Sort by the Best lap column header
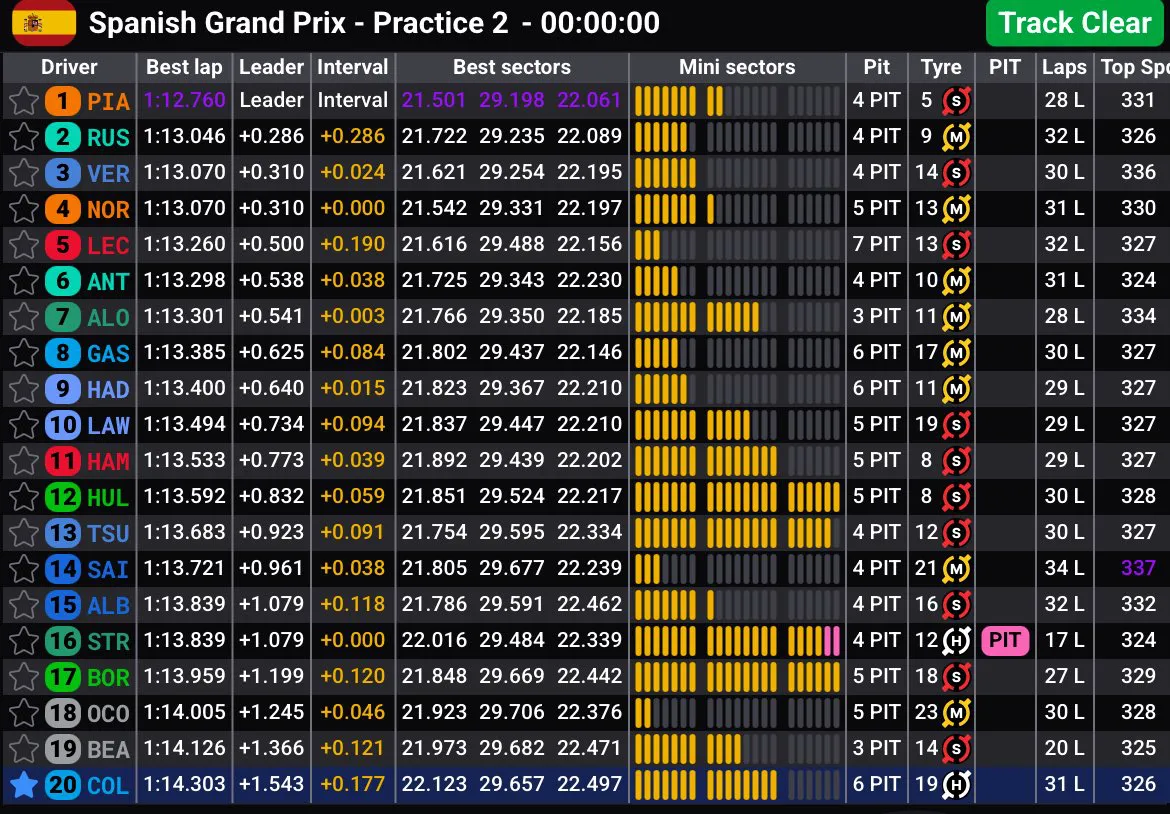 point(184,67)
